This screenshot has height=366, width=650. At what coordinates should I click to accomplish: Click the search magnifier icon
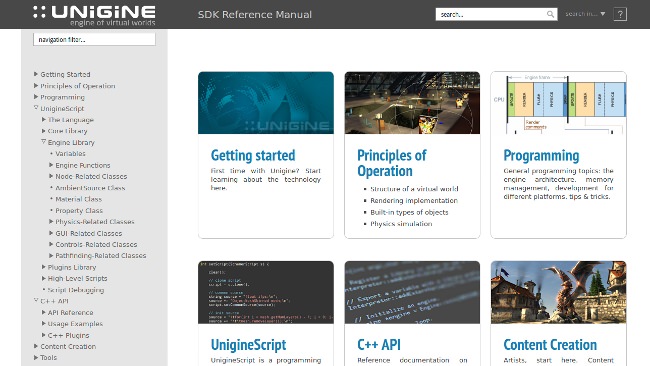(x=550, y=15)
